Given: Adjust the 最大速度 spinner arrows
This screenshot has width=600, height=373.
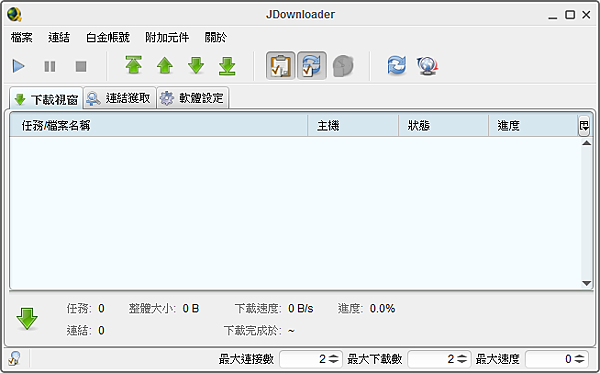Looking at the screenshot, I should (x=580, y=359).
